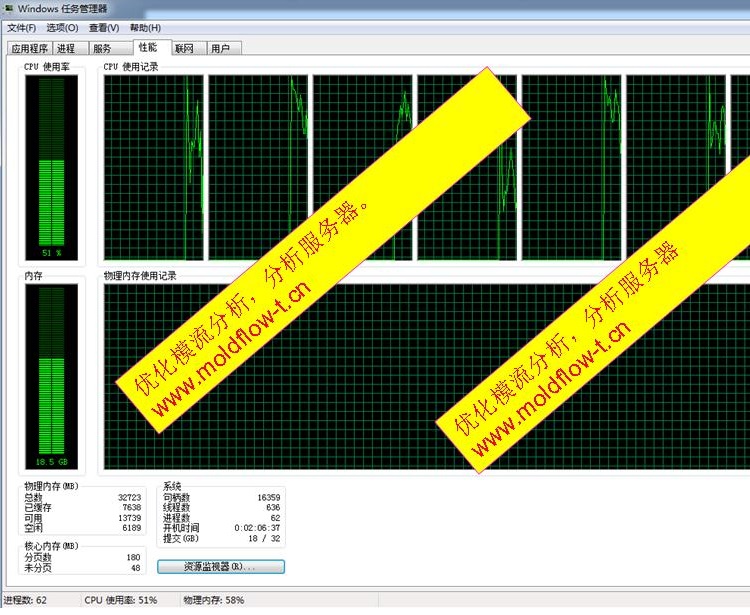Image resolution: width=750 pixels, height=615 pixels.
Task: Click the Task Manager title bar icon
Action: point(8,8)
